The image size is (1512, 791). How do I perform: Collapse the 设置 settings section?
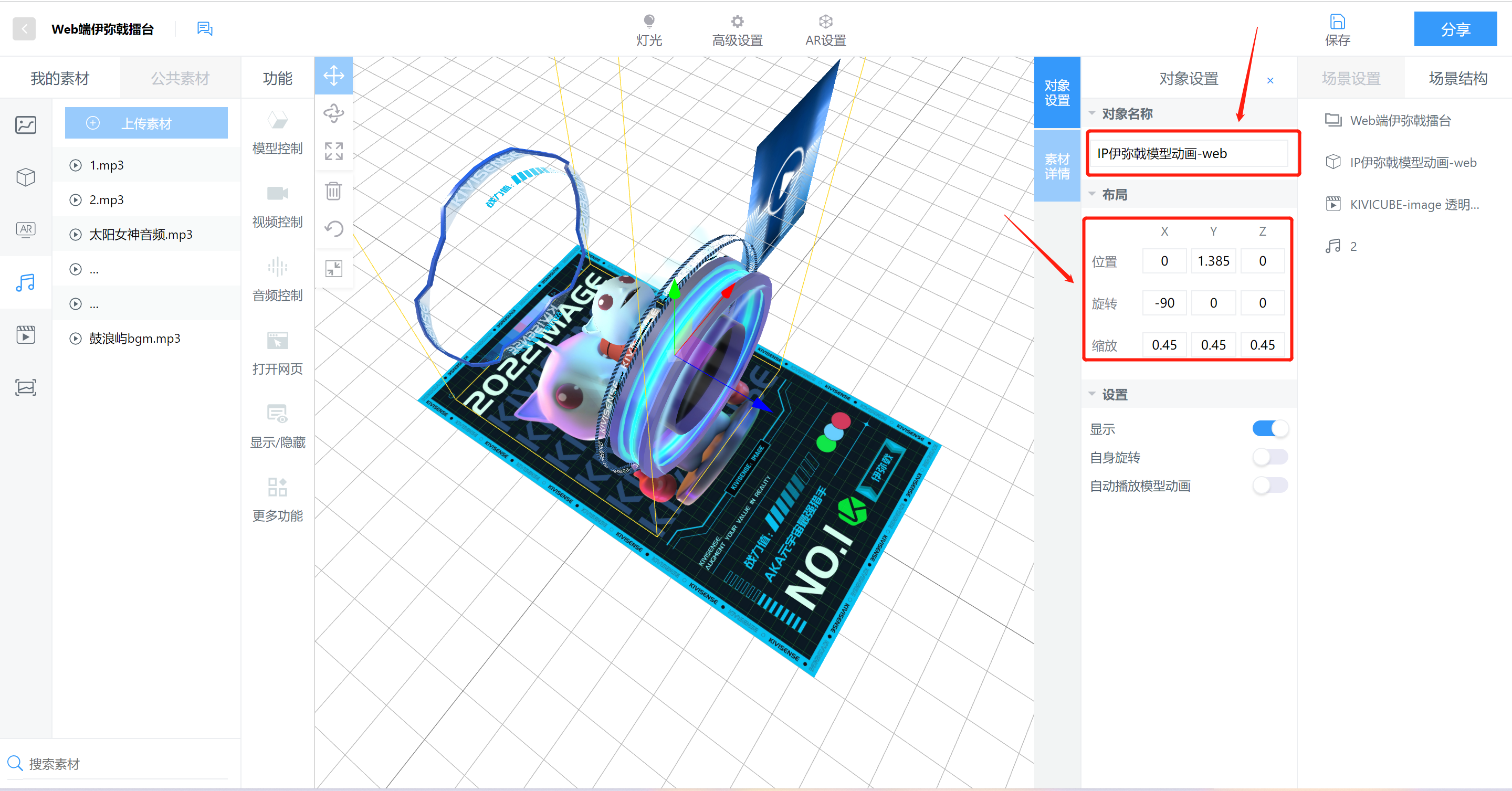pyautogui.click(x=1093, y=394)
